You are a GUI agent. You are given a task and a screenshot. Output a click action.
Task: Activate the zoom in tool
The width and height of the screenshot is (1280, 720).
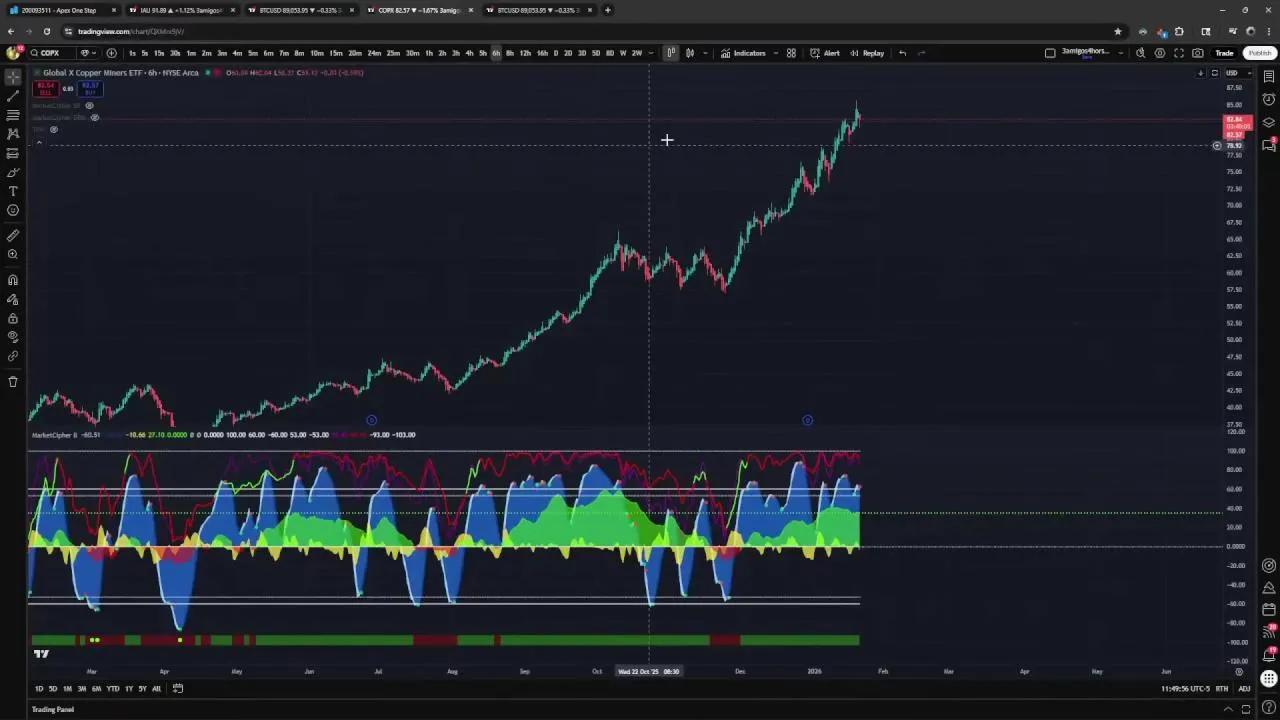pyautogui.click(x=13, y=255)
